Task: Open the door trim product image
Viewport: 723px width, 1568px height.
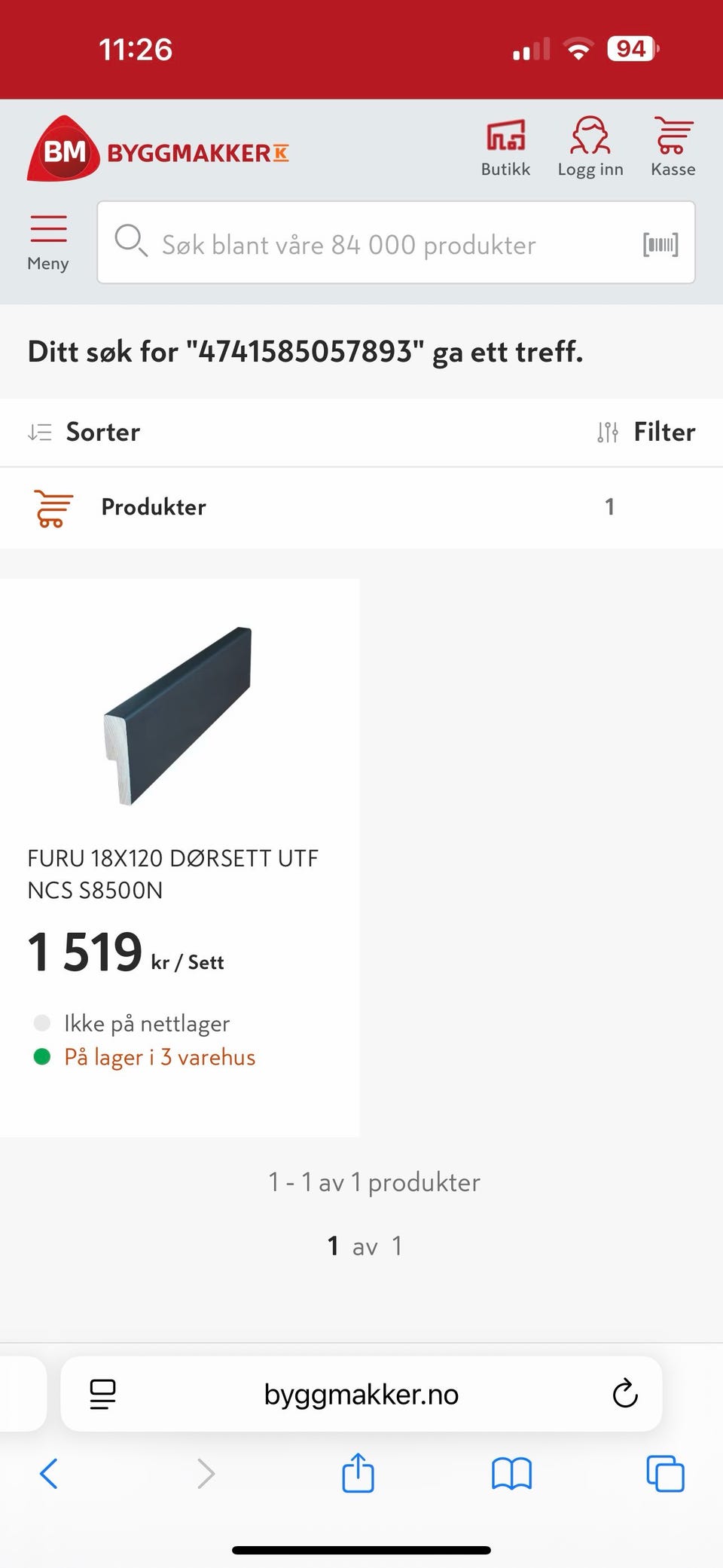Action: 178,716
